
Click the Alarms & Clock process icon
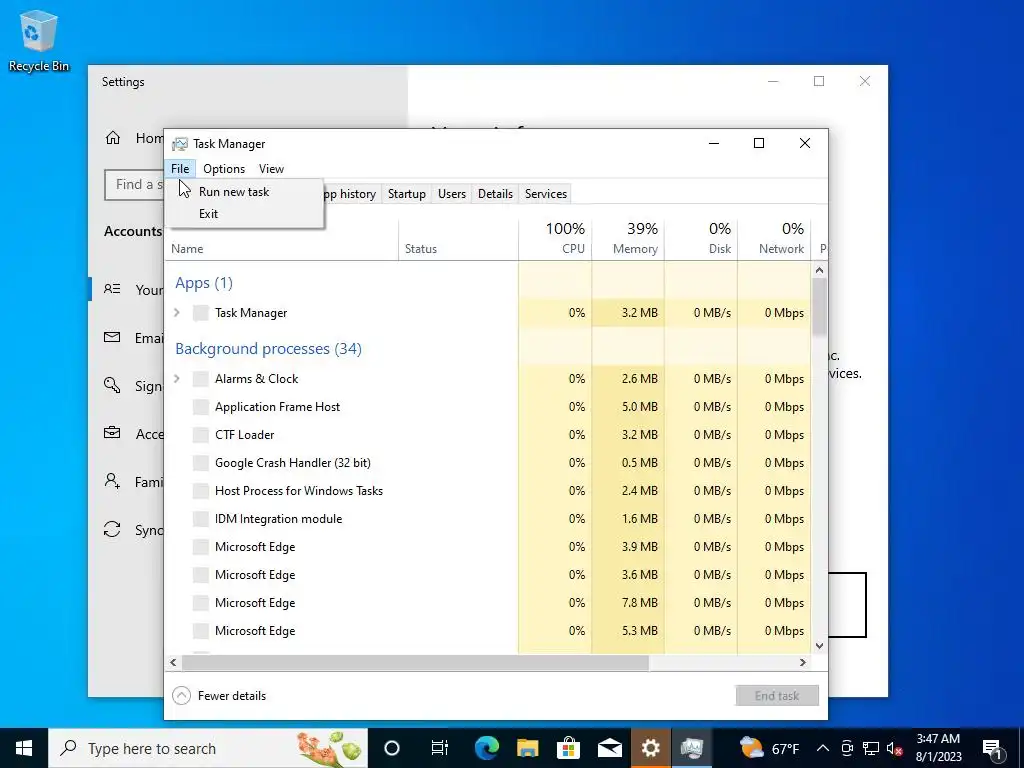201,379
